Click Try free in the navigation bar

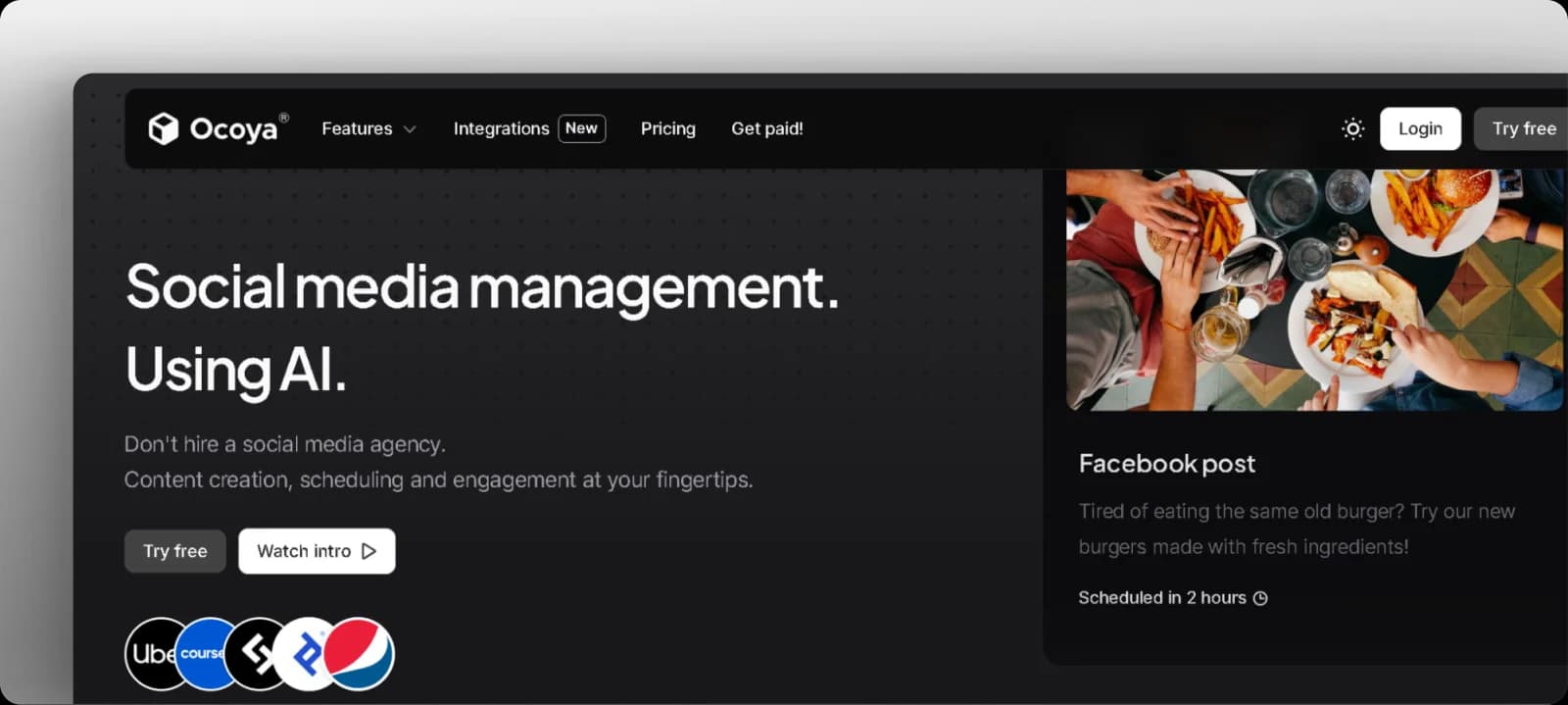pyautogui.click(x=1523, y=128)
